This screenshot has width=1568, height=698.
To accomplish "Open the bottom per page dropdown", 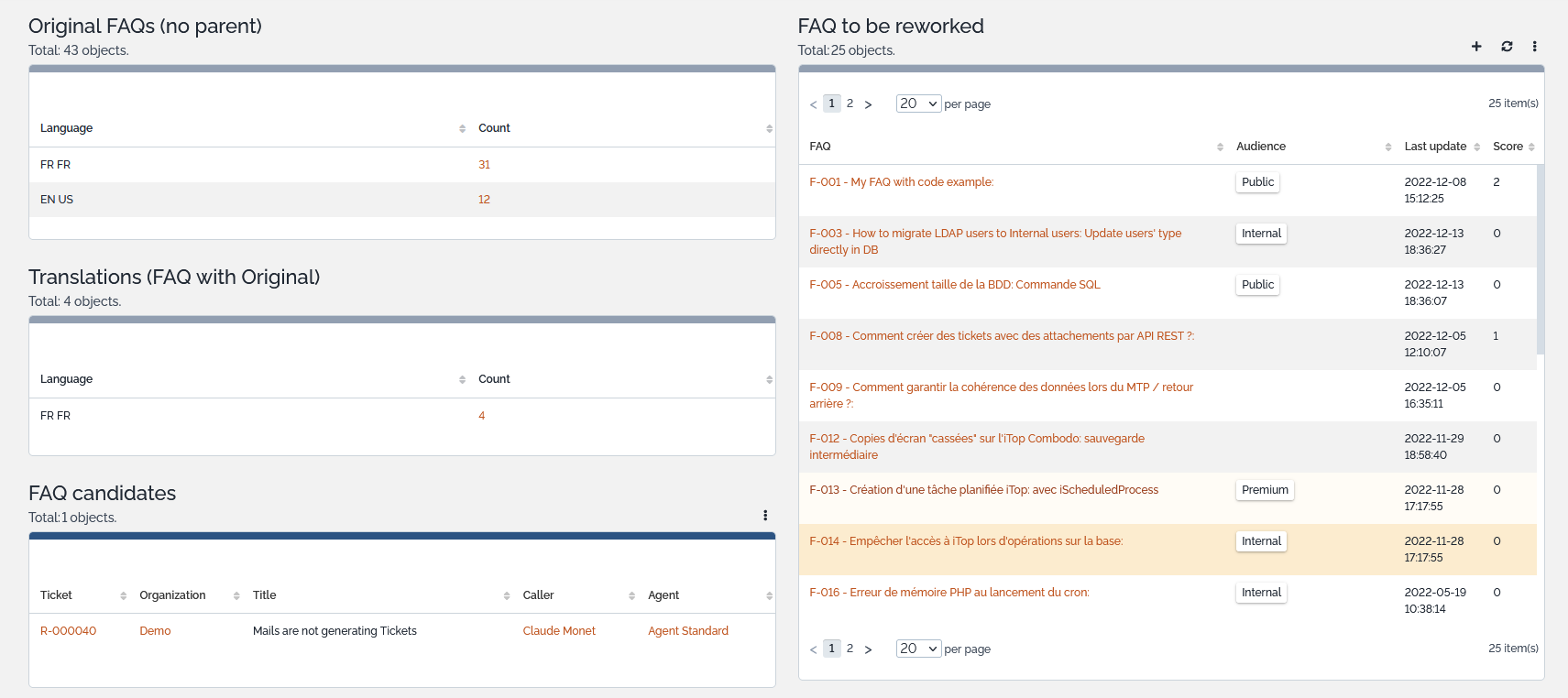I will (x=918, y=649).
